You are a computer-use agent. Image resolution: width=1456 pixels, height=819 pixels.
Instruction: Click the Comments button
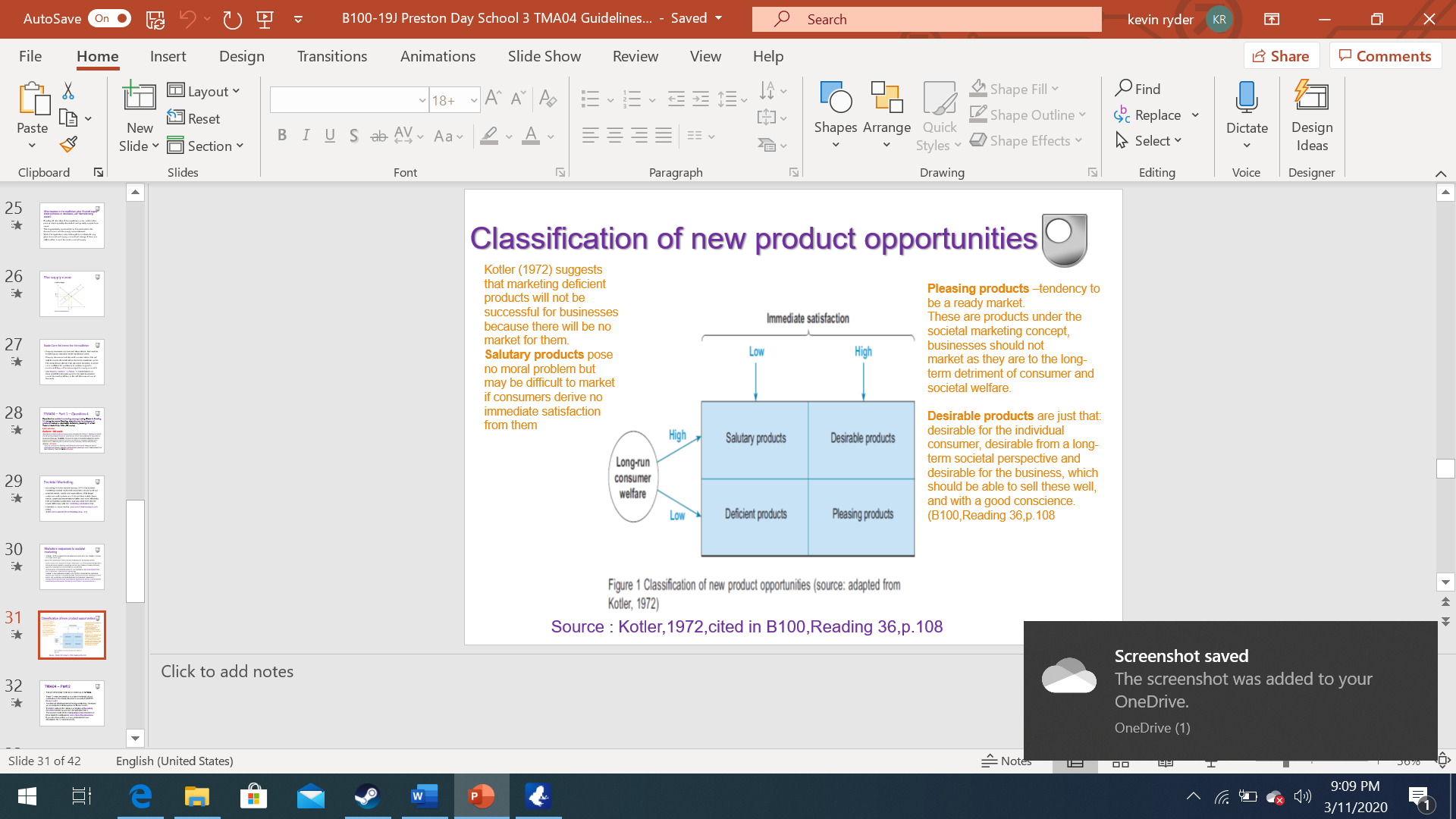point(1385,56)
